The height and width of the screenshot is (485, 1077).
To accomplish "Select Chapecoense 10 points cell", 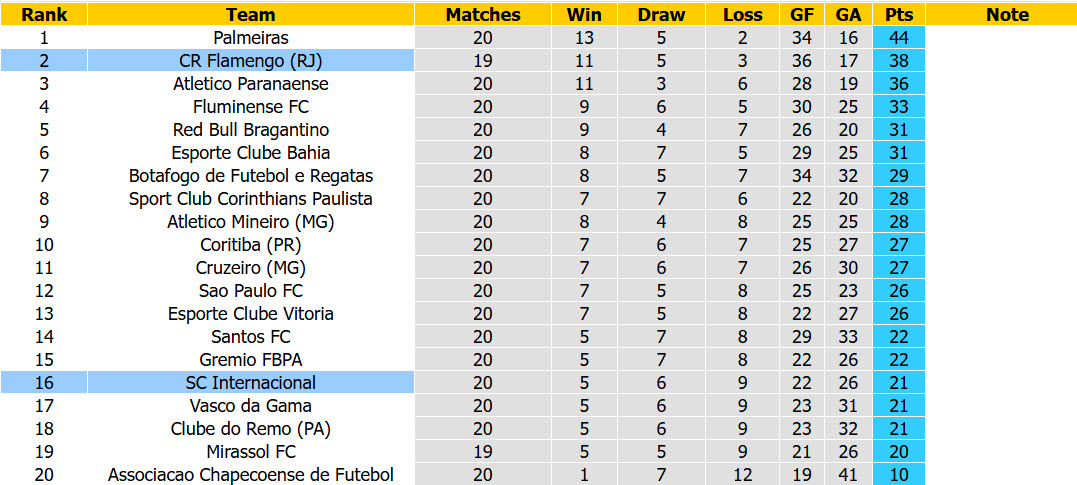I will point(898,475).
